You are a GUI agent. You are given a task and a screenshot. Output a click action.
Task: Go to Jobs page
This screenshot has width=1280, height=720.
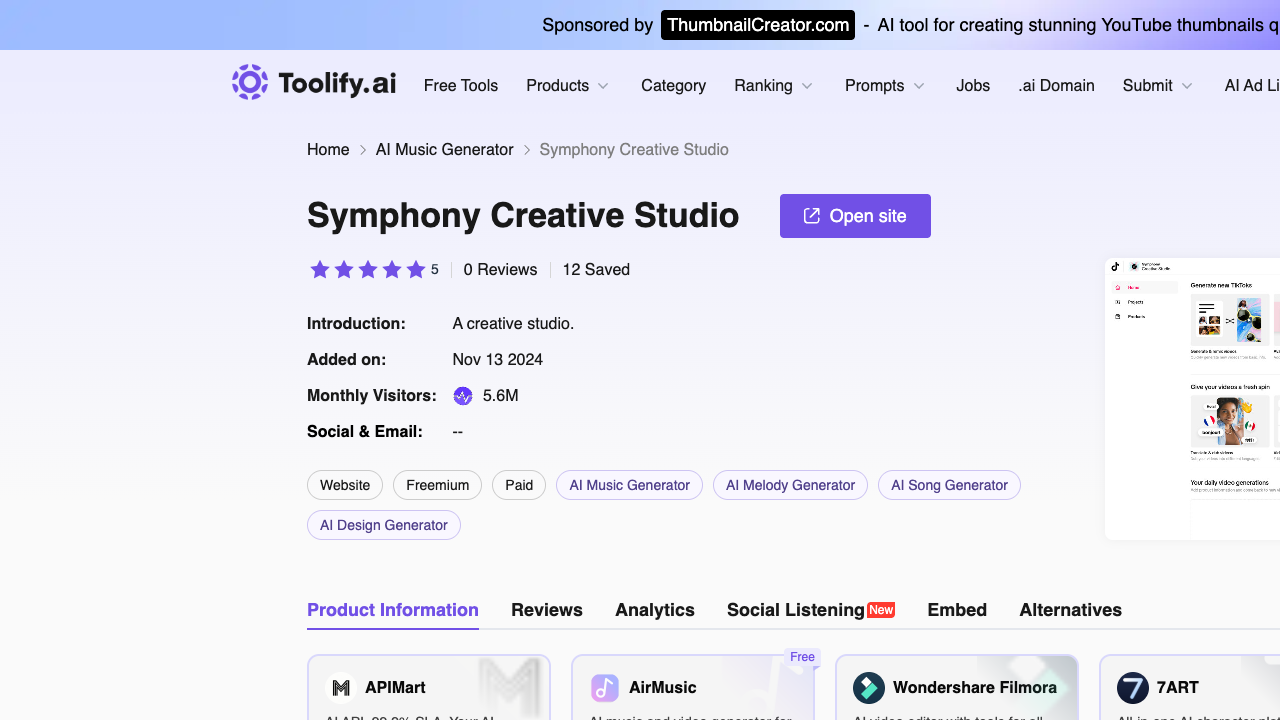point(973,86)
